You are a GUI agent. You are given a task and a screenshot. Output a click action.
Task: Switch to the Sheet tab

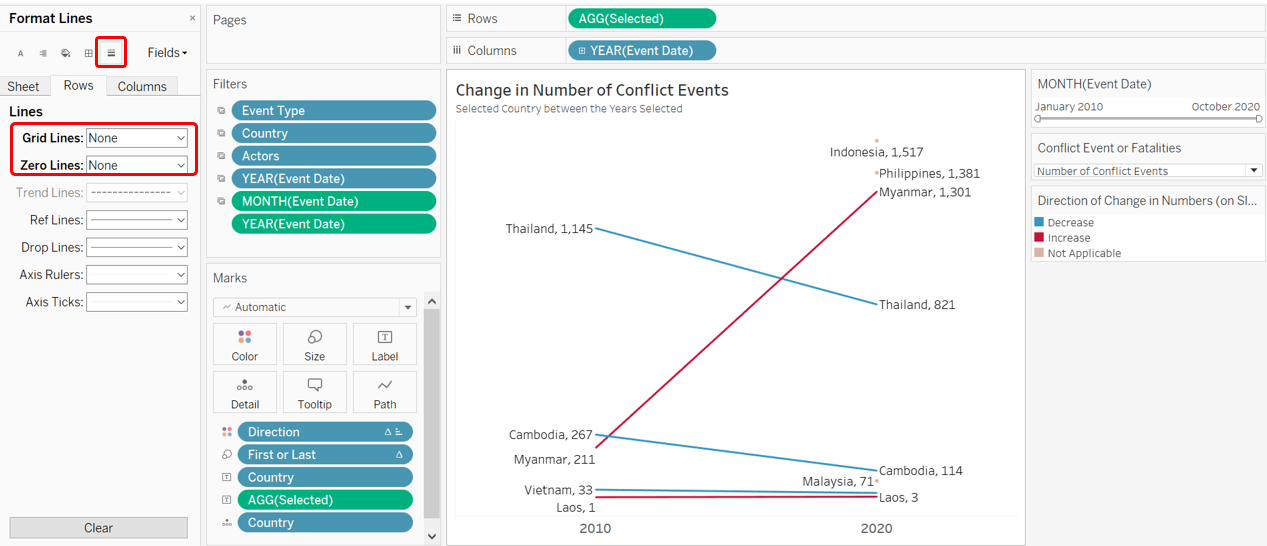point(24,86)
